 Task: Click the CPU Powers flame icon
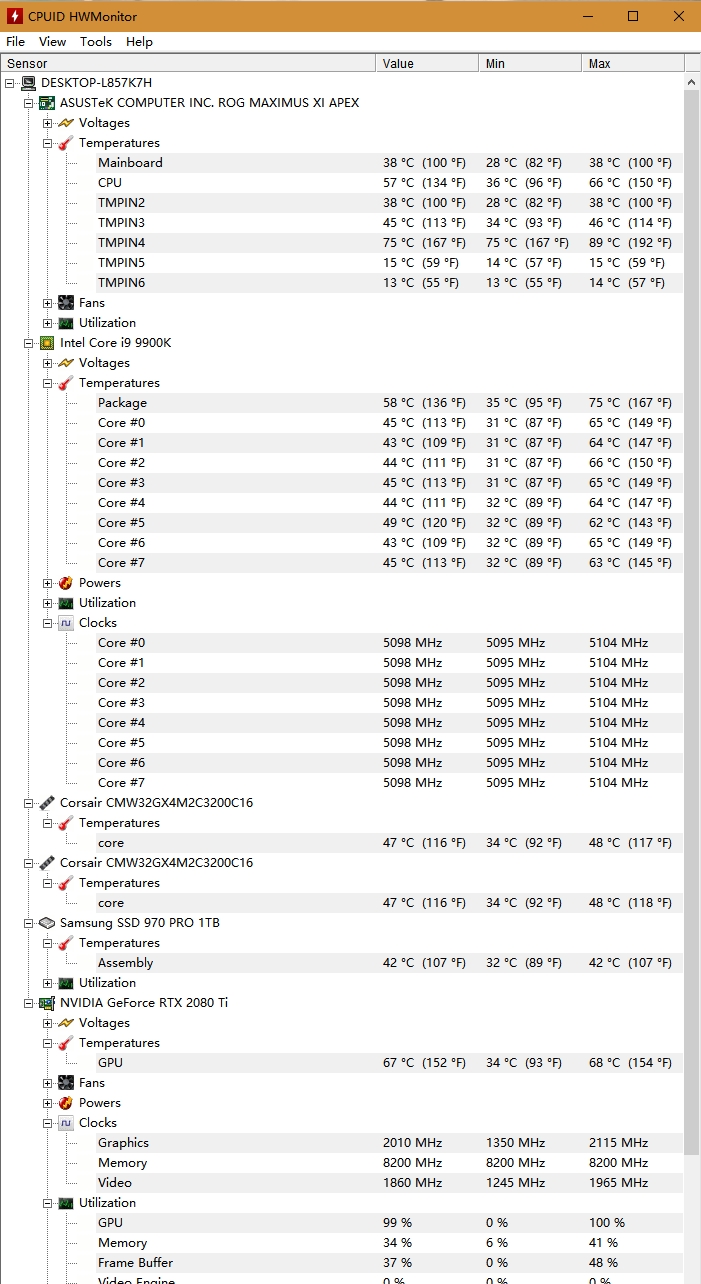point(66,583)
